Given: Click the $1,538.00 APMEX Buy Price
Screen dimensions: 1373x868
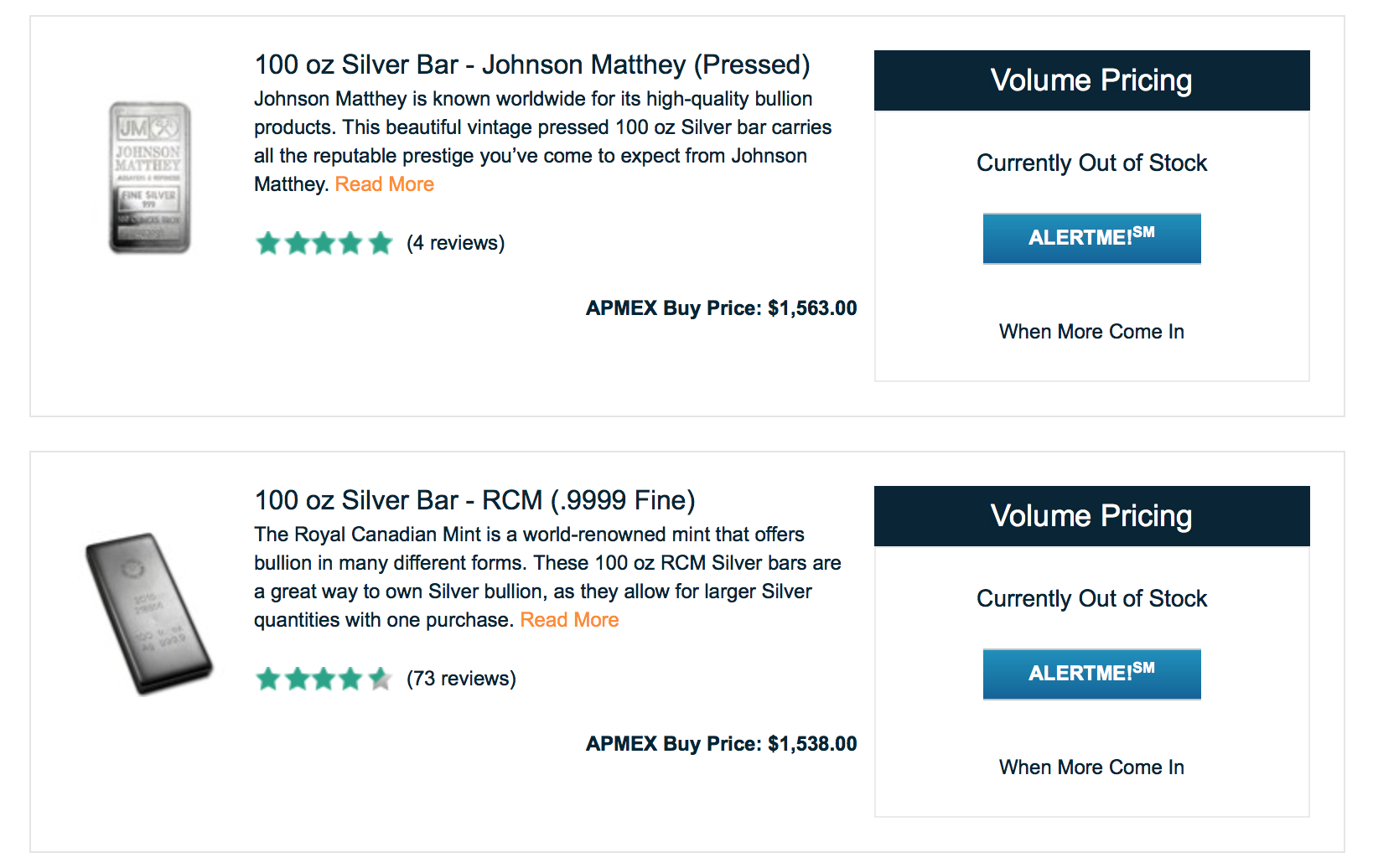Looking at the screenshot, I should click(x=721, y=744).
